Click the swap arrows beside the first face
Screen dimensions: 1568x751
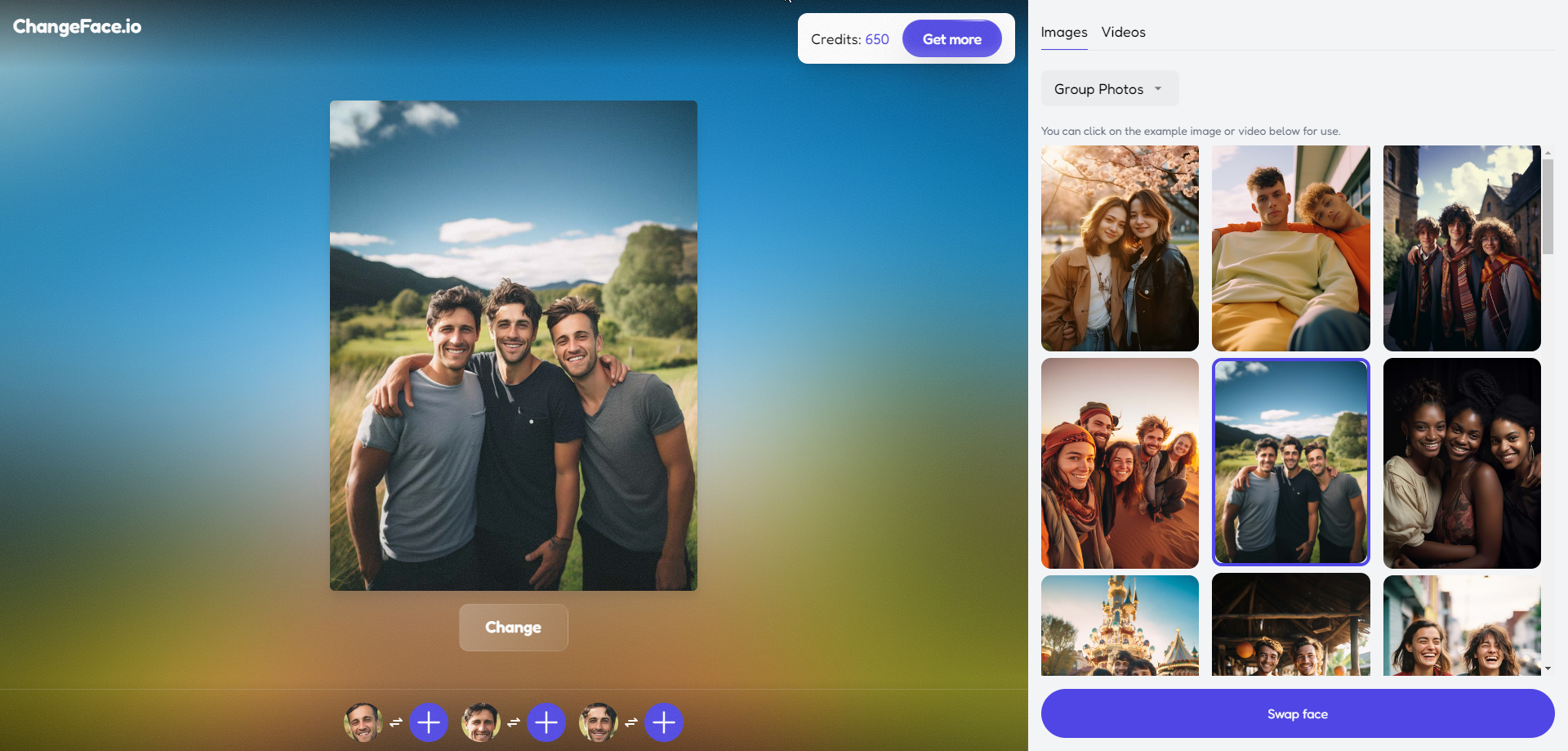point(396,722)
